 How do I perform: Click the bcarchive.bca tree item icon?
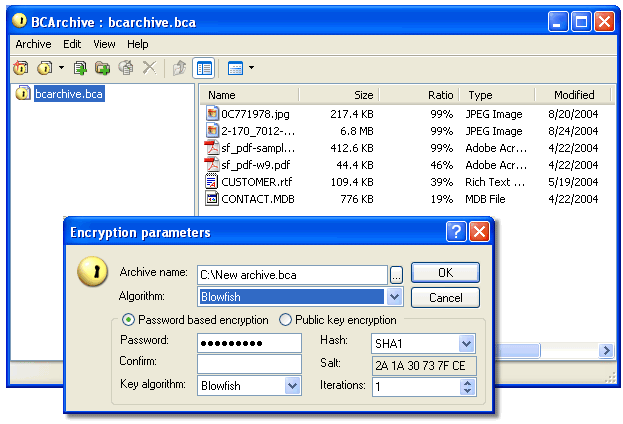pos(23,93)
